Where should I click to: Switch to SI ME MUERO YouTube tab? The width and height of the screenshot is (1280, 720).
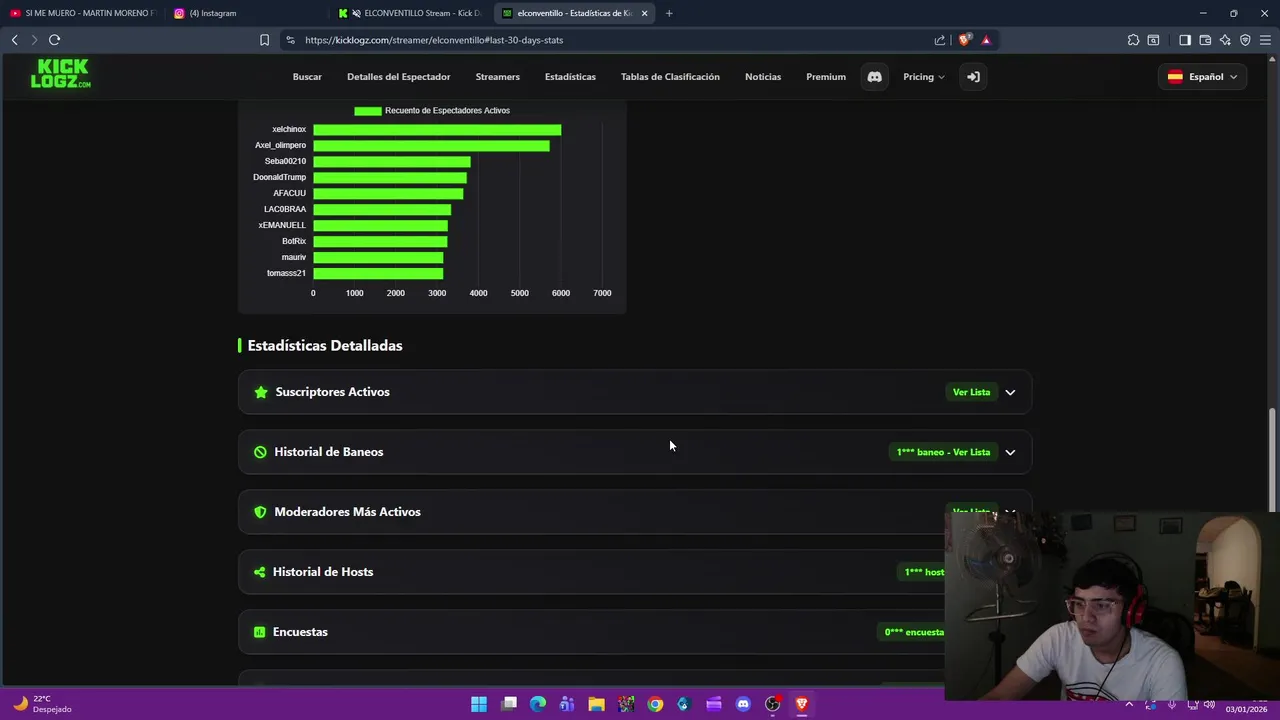[x=82, y=13]
